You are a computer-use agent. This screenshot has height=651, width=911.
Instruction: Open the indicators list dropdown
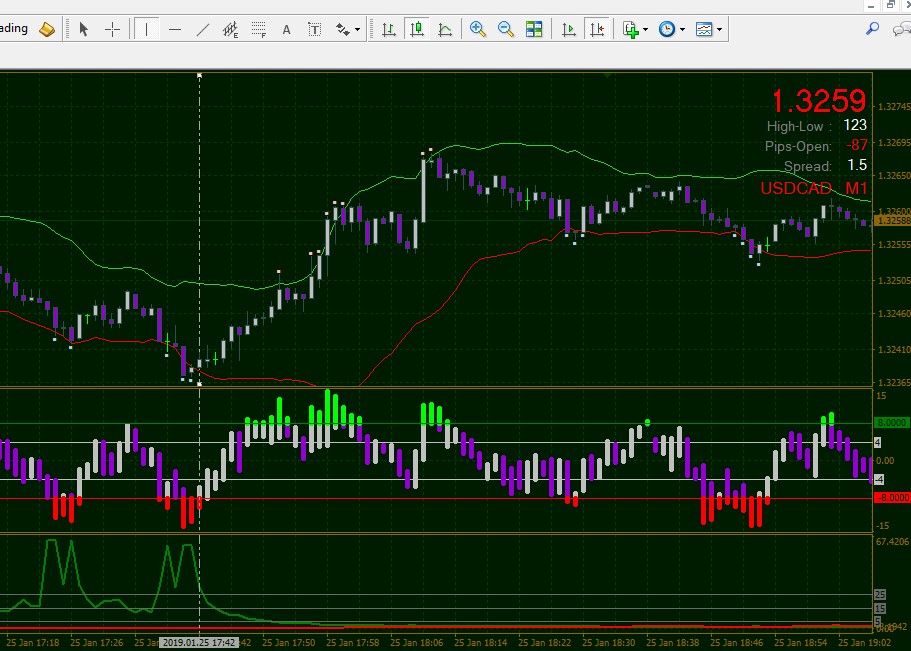[635, 29]
